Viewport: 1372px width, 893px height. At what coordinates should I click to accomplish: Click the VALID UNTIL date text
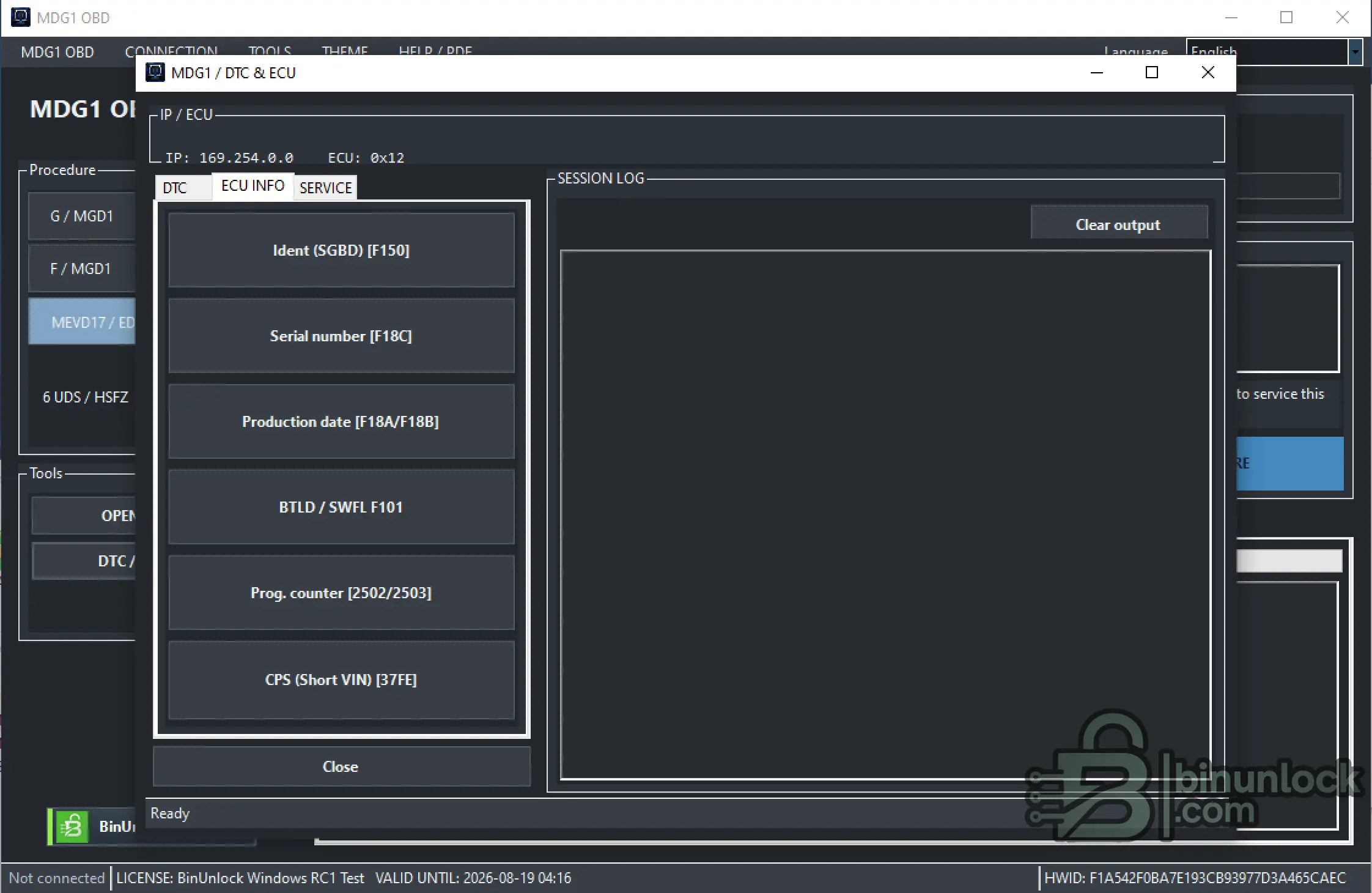(x=473, y=878)
